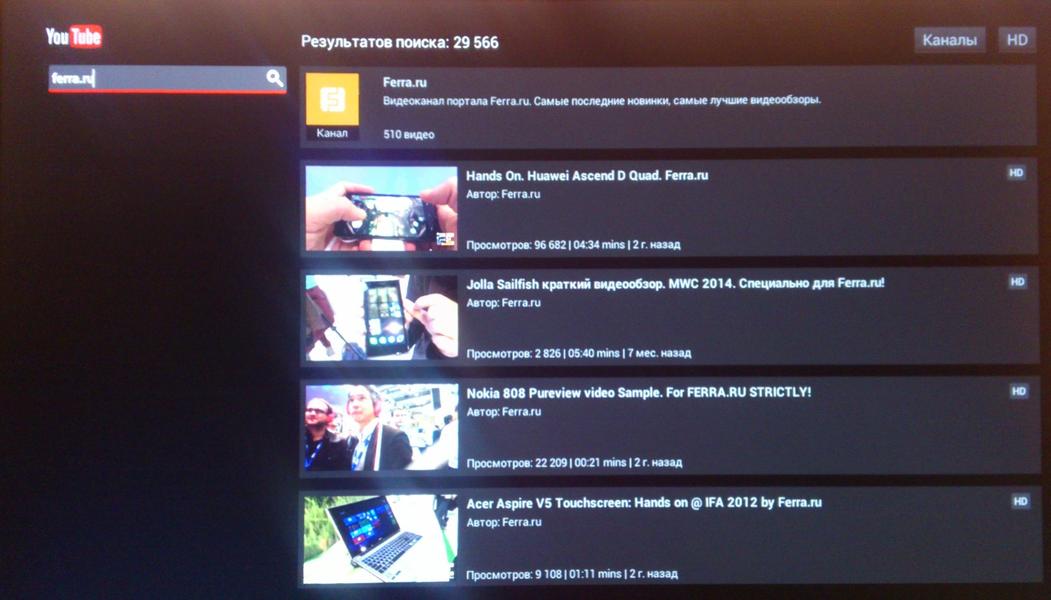Select Просмотров: 9 108 stats line
Viewport: 1051px width, 600px height.
pos(572,574)
